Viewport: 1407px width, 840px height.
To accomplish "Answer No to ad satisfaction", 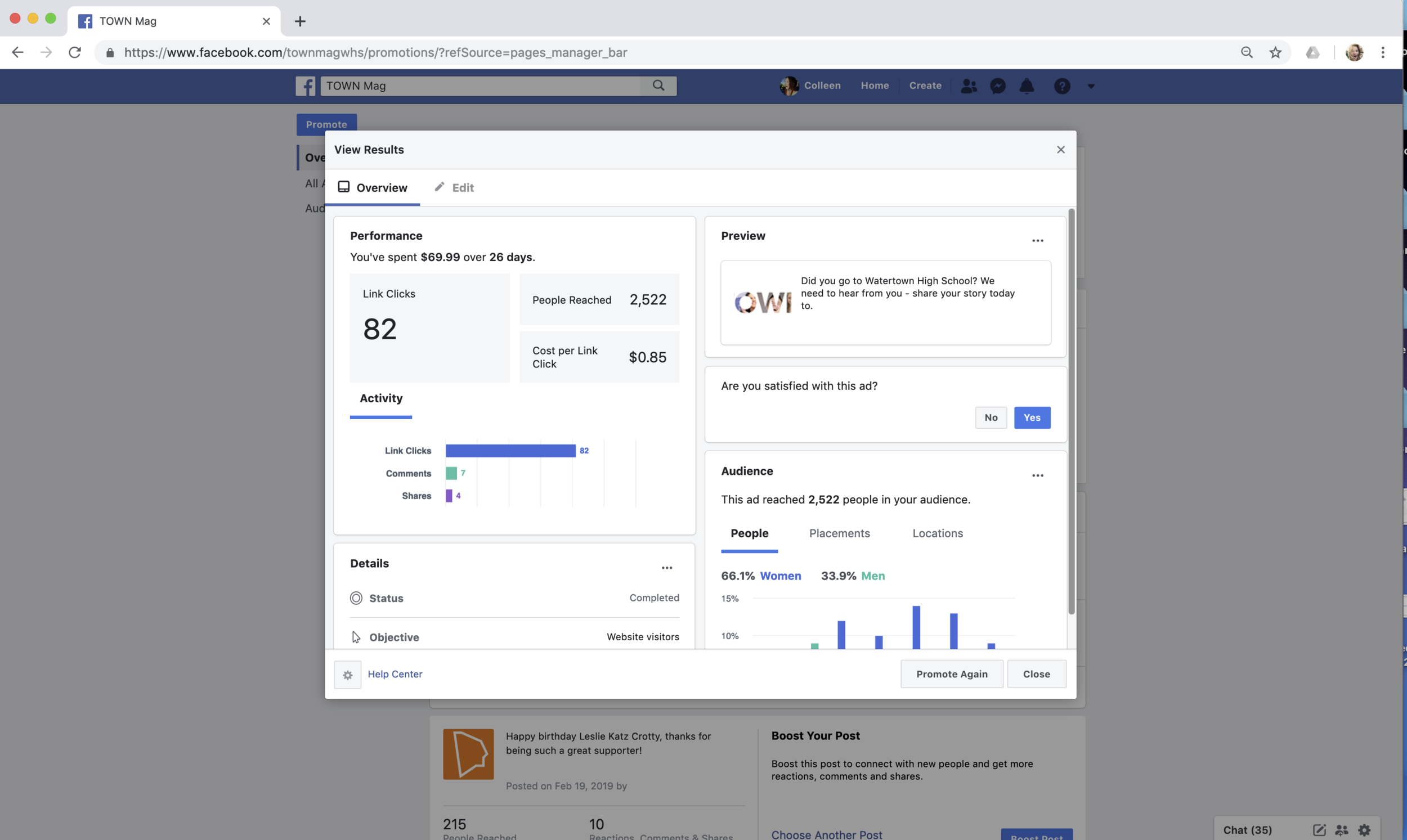I will pyautogui.click(x=991, y=417).
